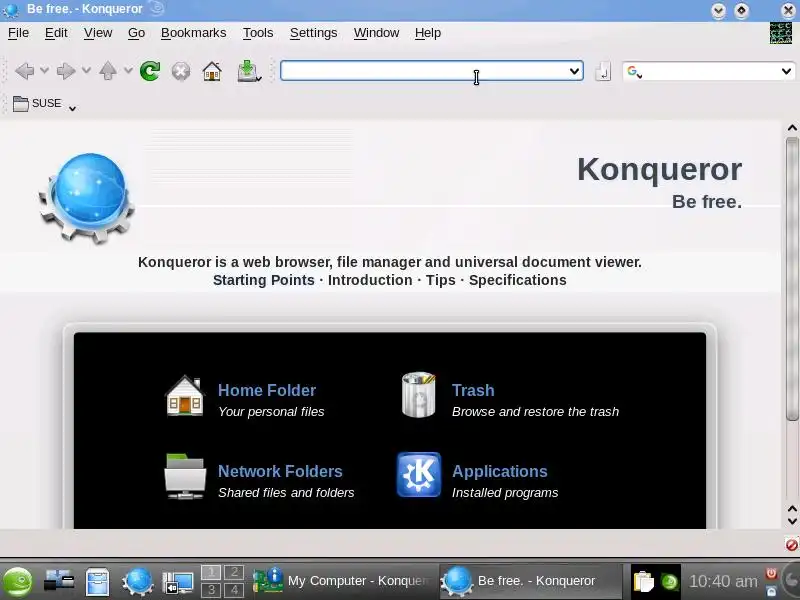Click the Be free. - Konqueror taskbar button
Viewport: 800px width, 600px height.
point(531,581)
